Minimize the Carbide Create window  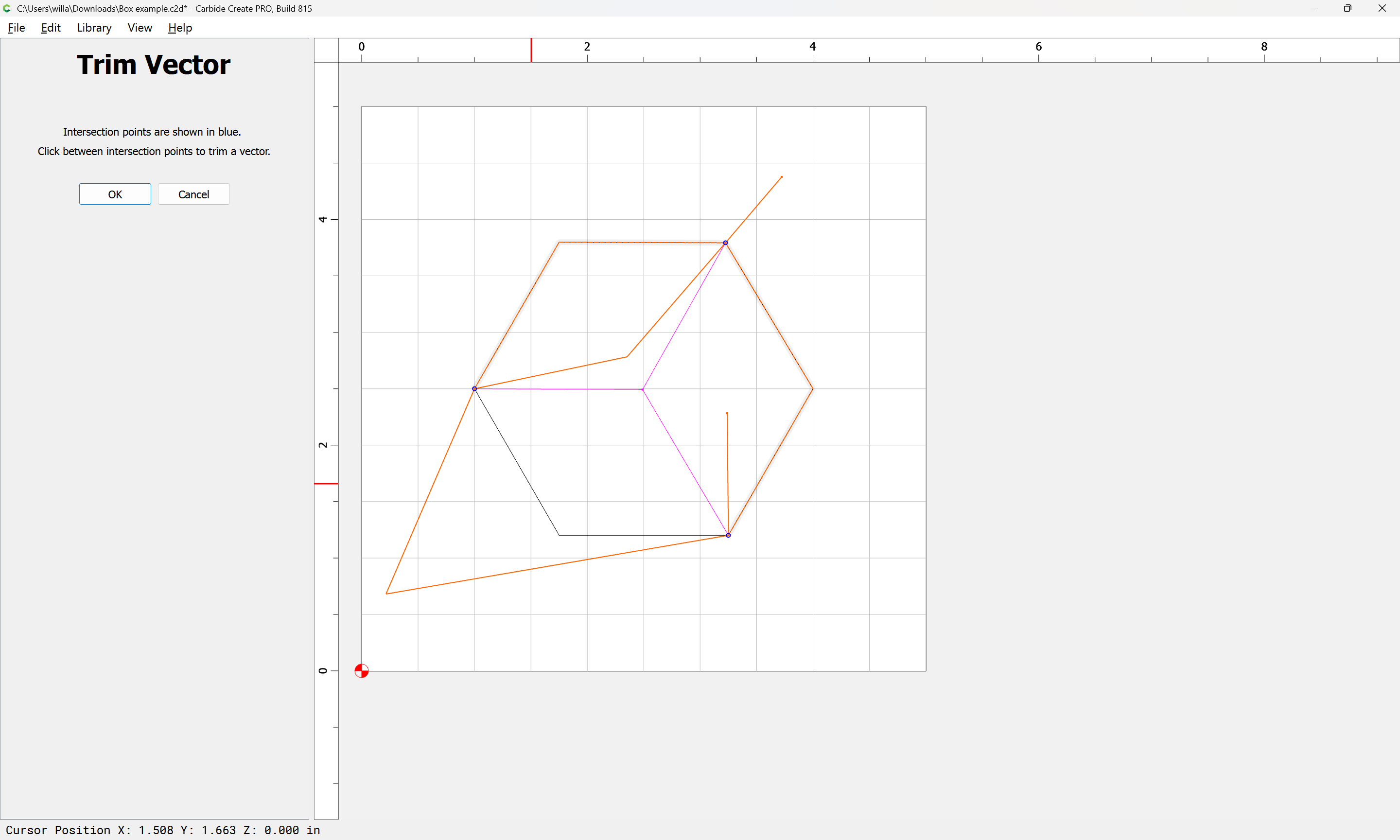point(1314,8)
